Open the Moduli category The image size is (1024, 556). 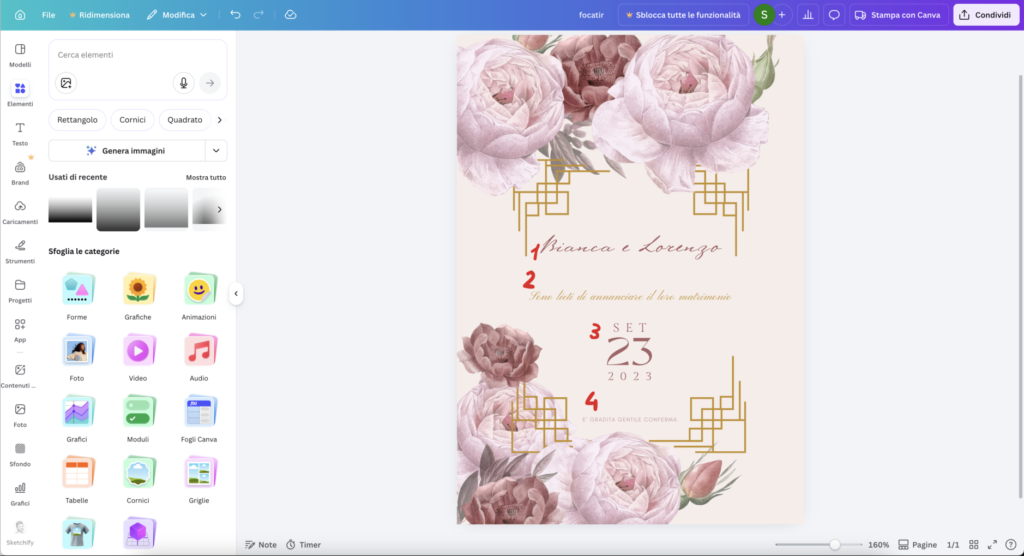(x=138, y=419)
